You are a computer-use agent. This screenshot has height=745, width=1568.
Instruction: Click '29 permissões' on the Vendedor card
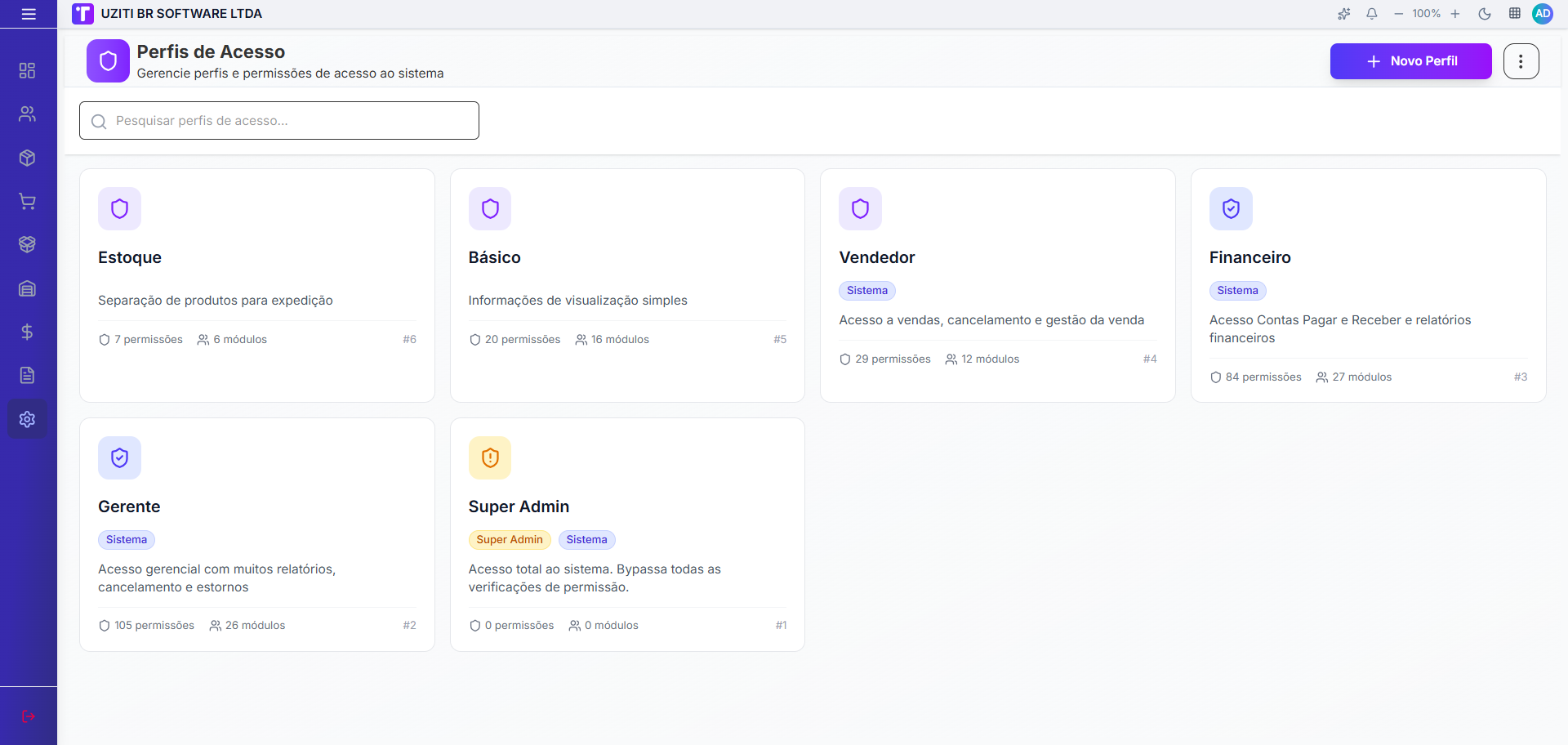885,359
